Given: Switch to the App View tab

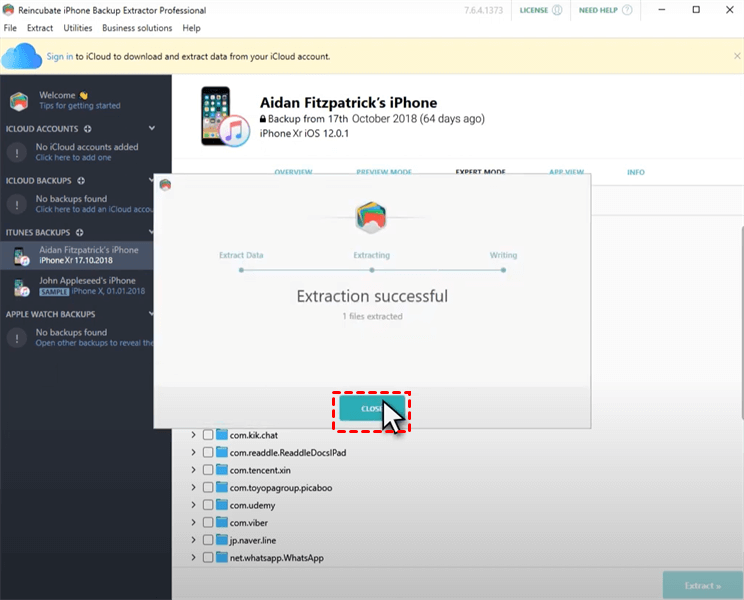Looking at the screenshot, I should [567, 172].
